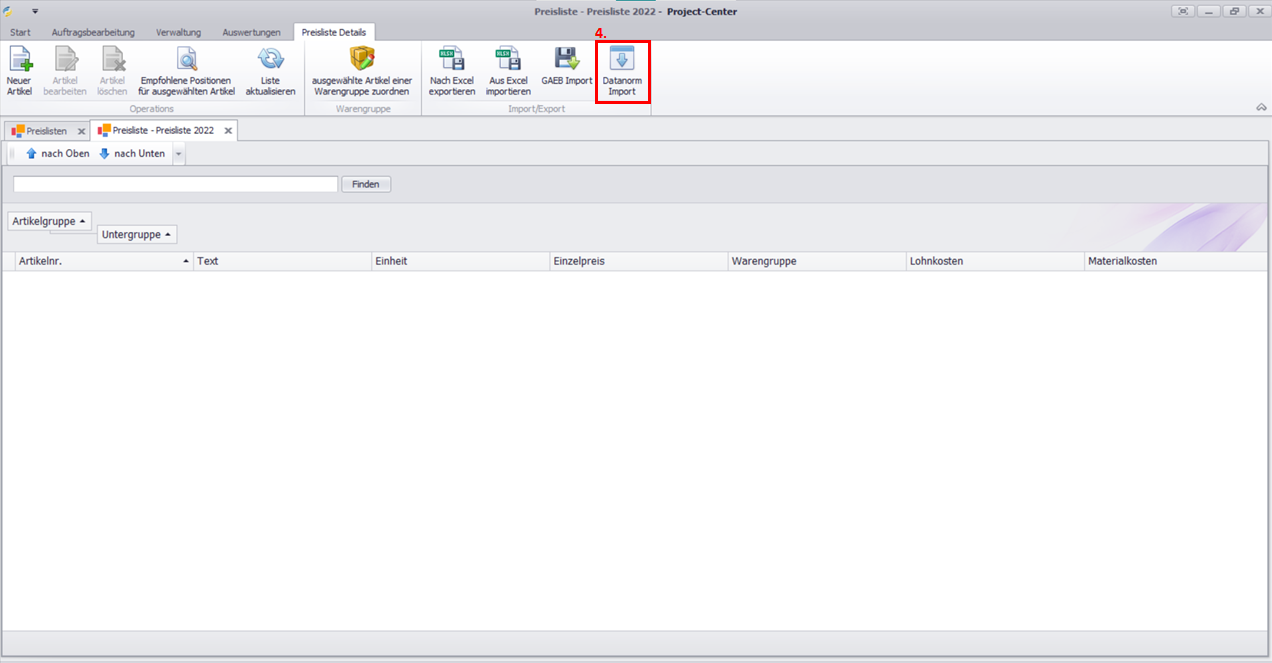Click the Artikelgruppe grouping button
Image resolution: width=1272 pixels, height=663 pixels.
[x=49, y=221]
